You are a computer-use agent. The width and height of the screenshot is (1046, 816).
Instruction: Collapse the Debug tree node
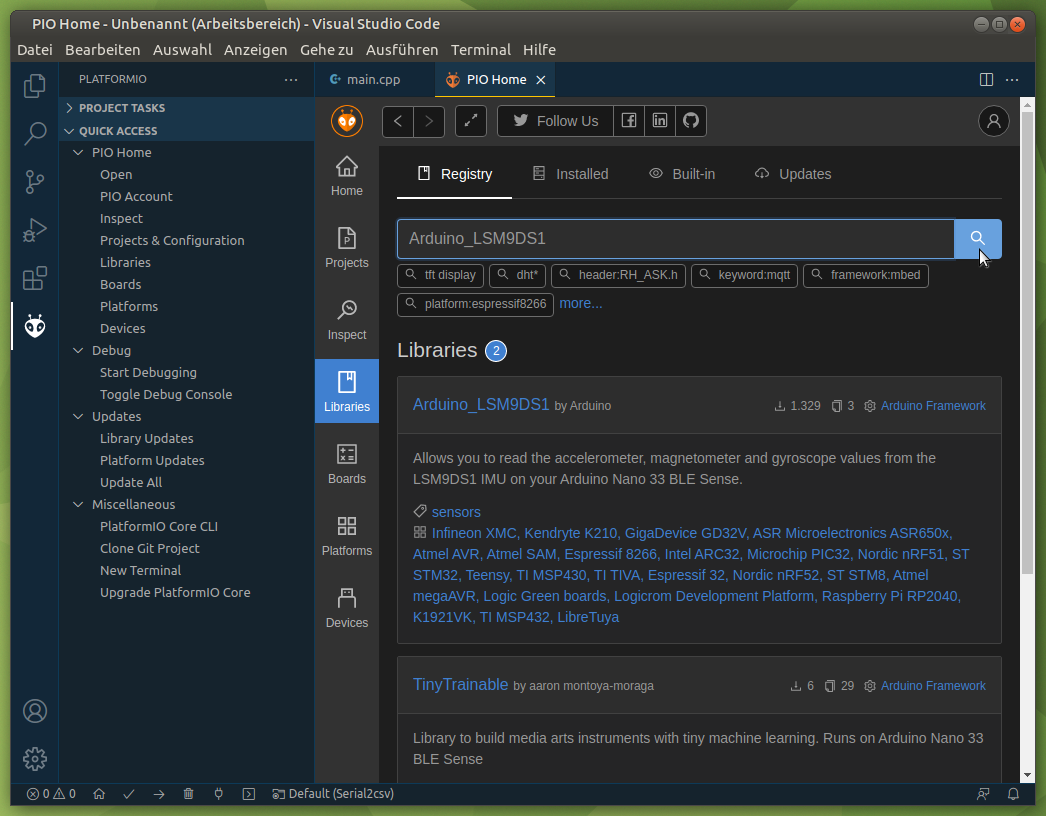[78, 351]
